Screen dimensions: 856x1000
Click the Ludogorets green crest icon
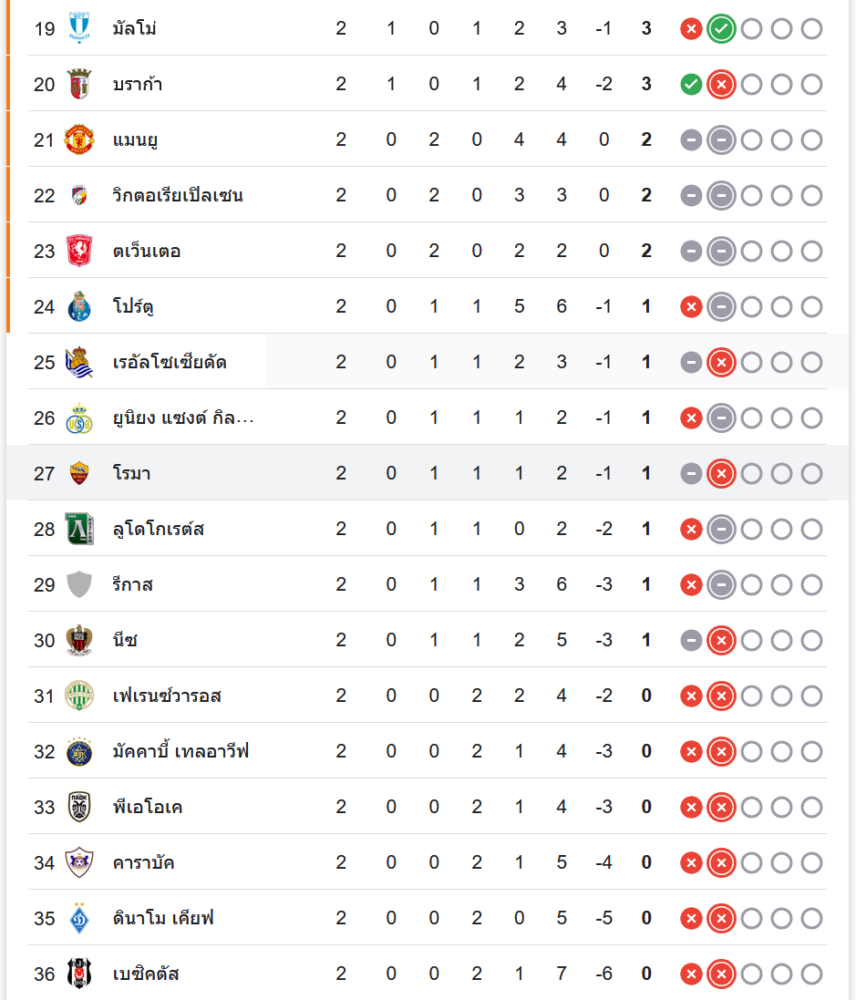[x=79, y=529]
